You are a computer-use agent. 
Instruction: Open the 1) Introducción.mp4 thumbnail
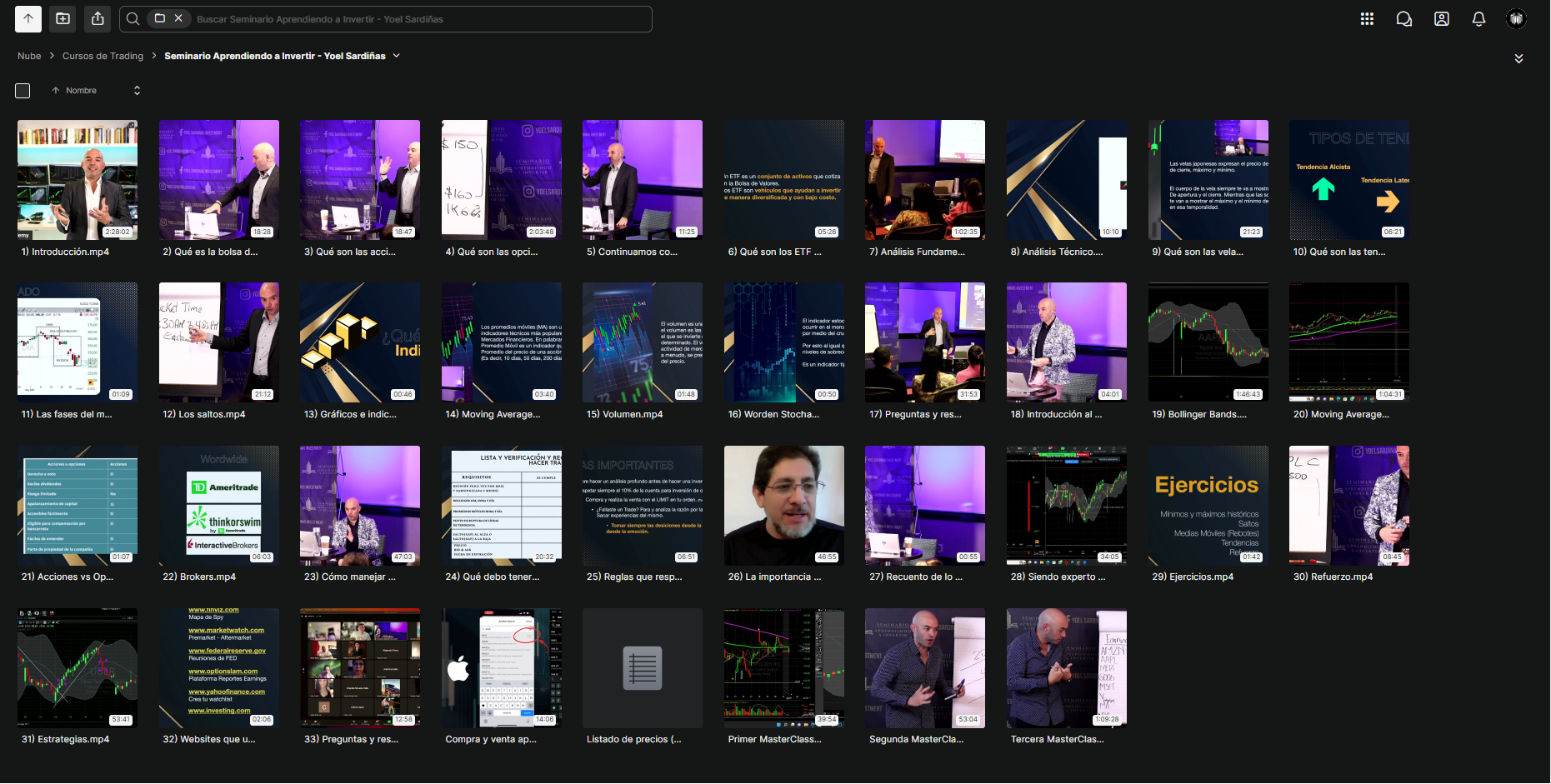[x=78, y=180]
